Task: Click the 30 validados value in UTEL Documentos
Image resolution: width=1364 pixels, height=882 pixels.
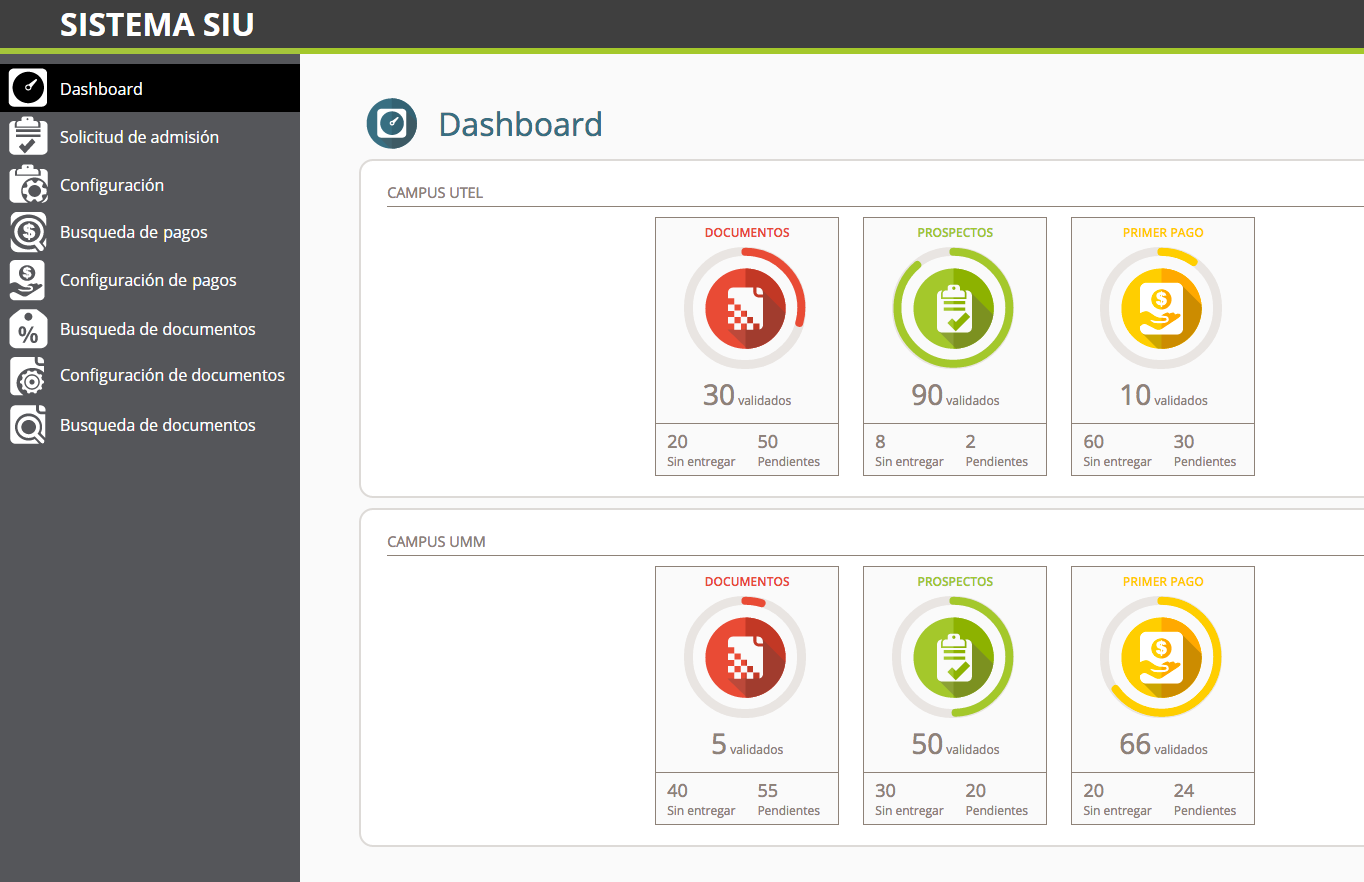Action: 747,396
